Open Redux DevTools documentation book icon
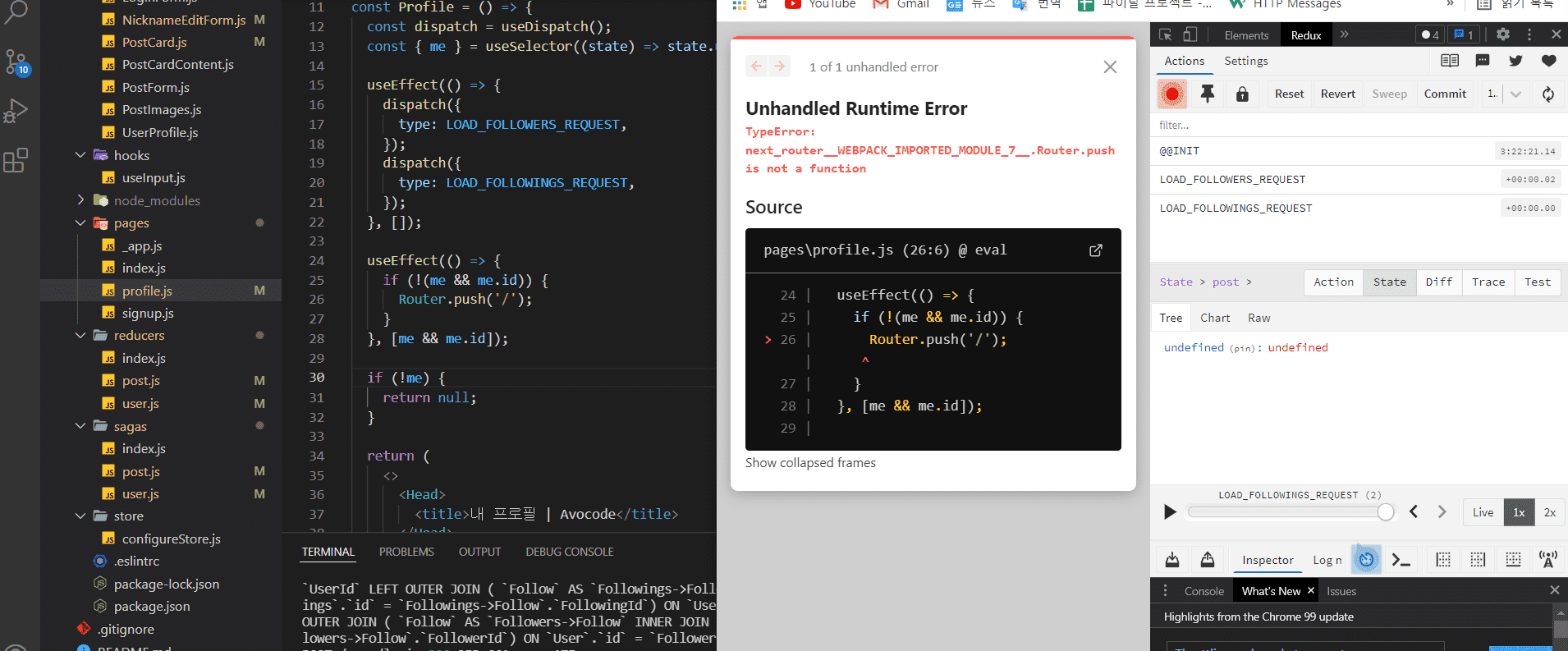The width and height of the screenshot is (1568, 651). click(x=1450, y=61)
